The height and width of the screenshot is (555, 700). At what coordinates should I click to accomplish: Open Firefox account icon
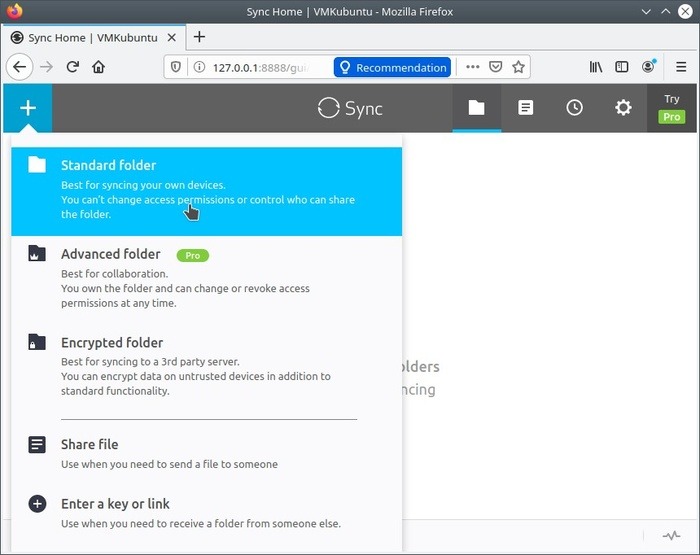pos(648,67)
